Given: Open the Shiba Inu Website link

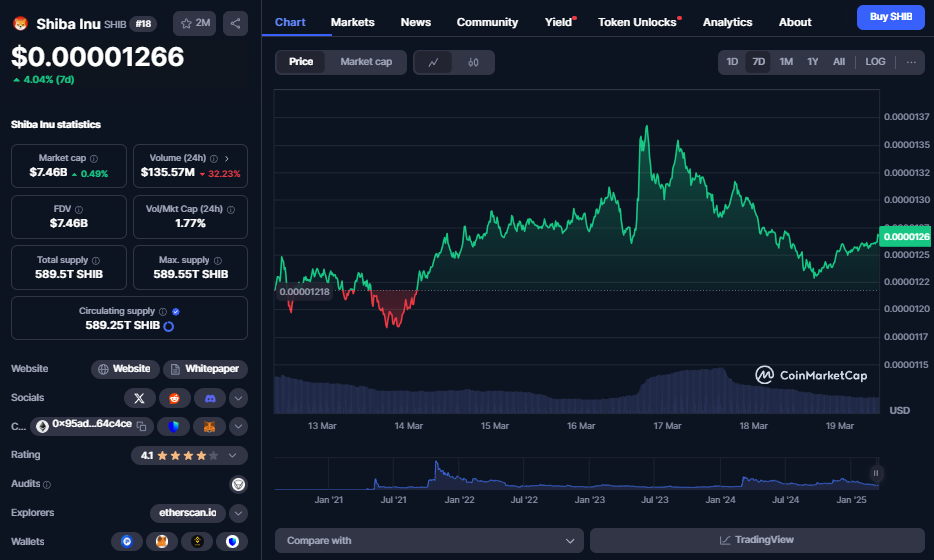Looking at the screenshot, I should point(125,369).
